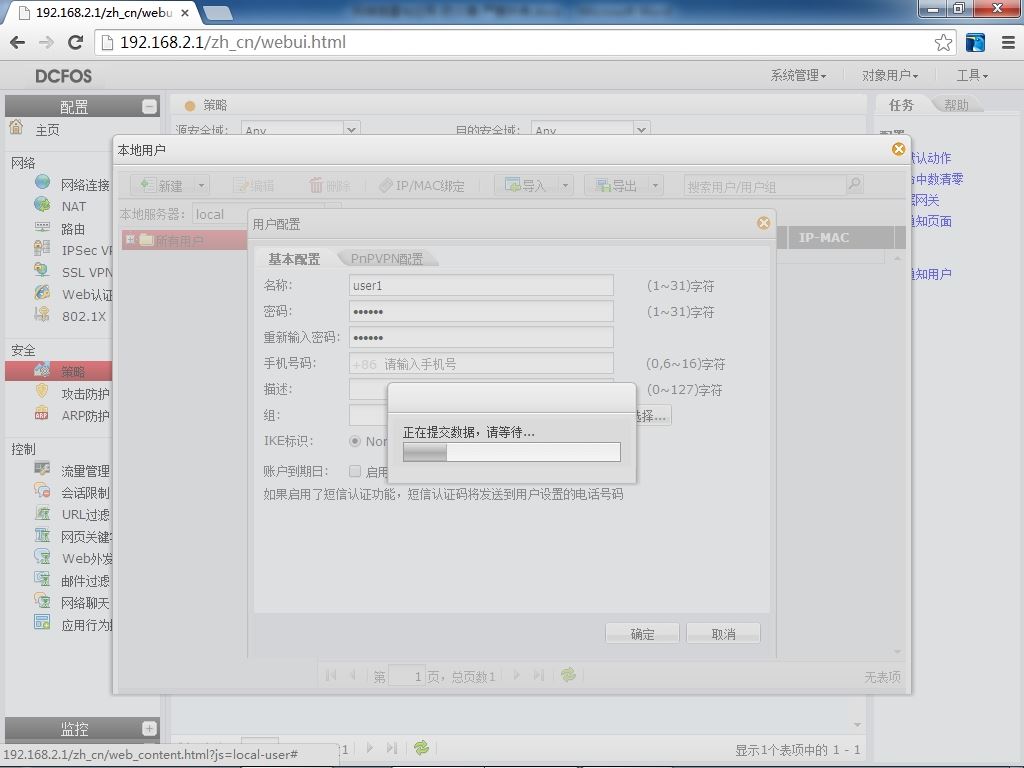Open URL过滤 icon in sidebar
The image size is (1024, 768).
tap(42, 513)
